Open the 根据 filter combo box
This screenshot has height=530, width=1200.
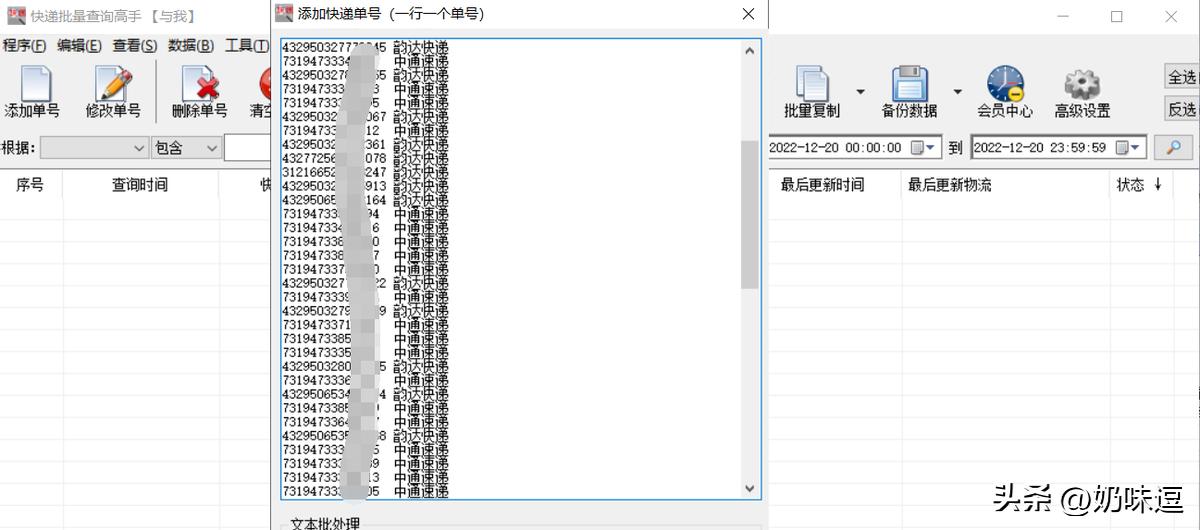[x=94, y=148]
